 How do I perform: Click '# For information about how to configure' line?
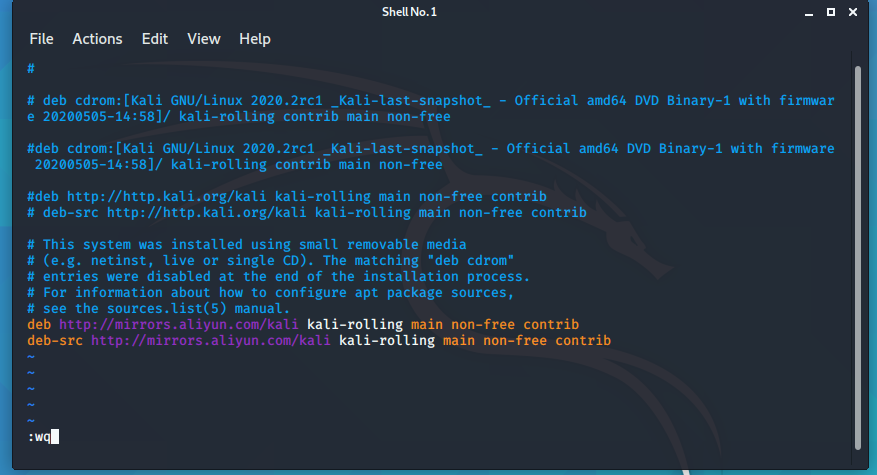click(x=271, y=293)
